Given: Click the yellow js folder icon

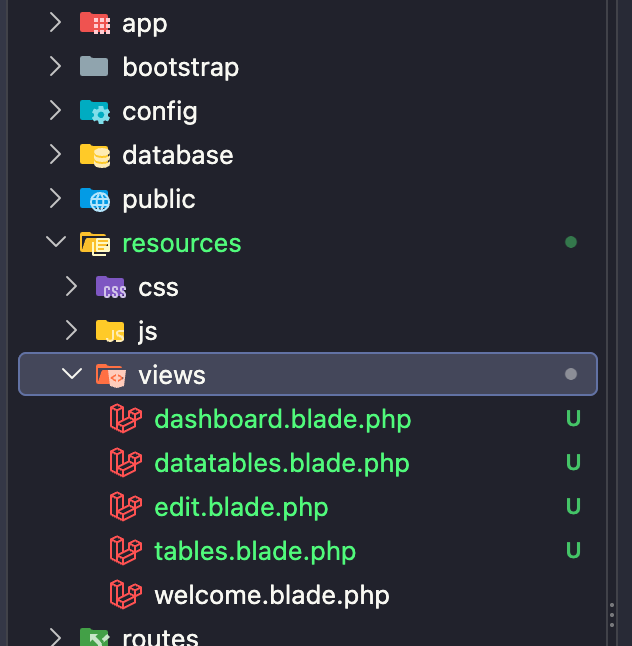Looking at the screenshot, I should (x=110, y=331).
